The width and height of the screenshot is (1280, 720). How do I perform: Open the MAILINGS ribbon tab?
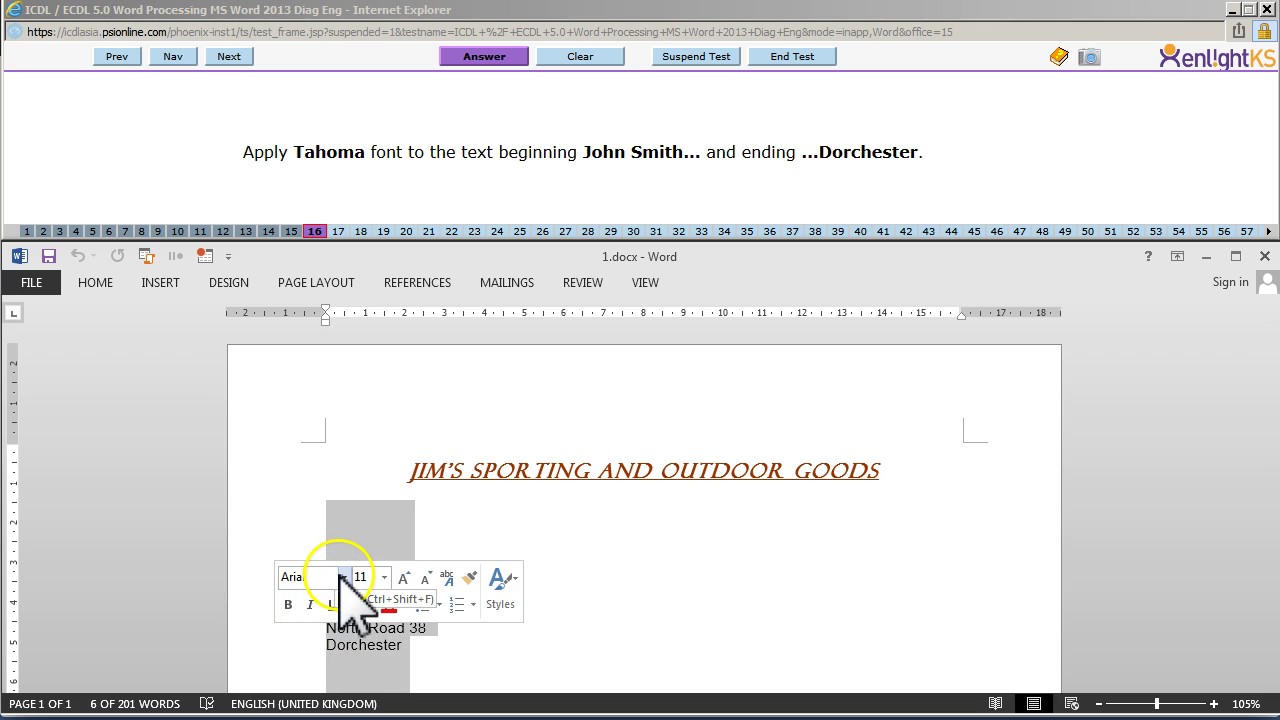(x=507, y=282)
